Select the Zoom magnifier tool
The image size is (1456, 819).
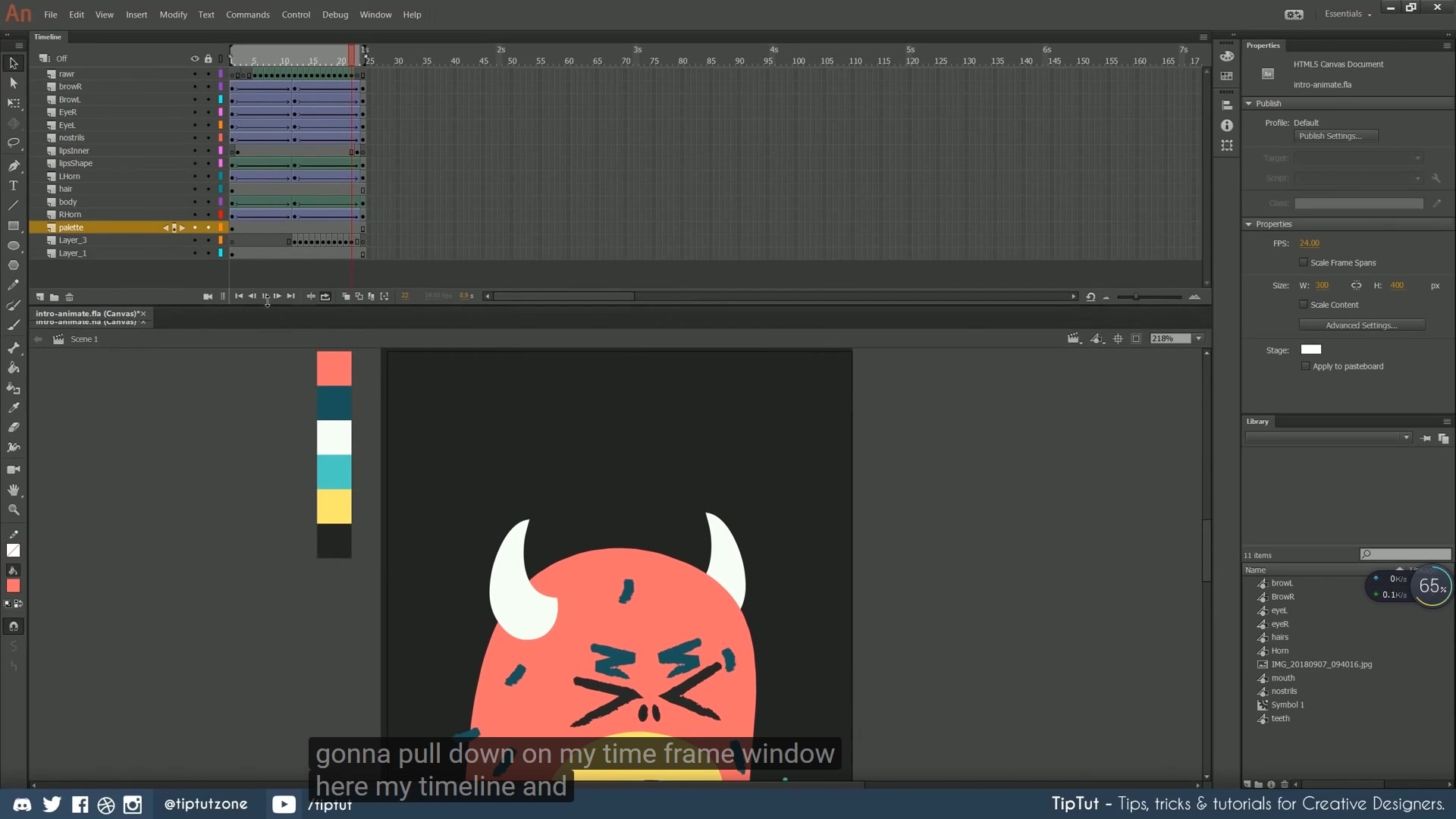[x=13, y=510]
